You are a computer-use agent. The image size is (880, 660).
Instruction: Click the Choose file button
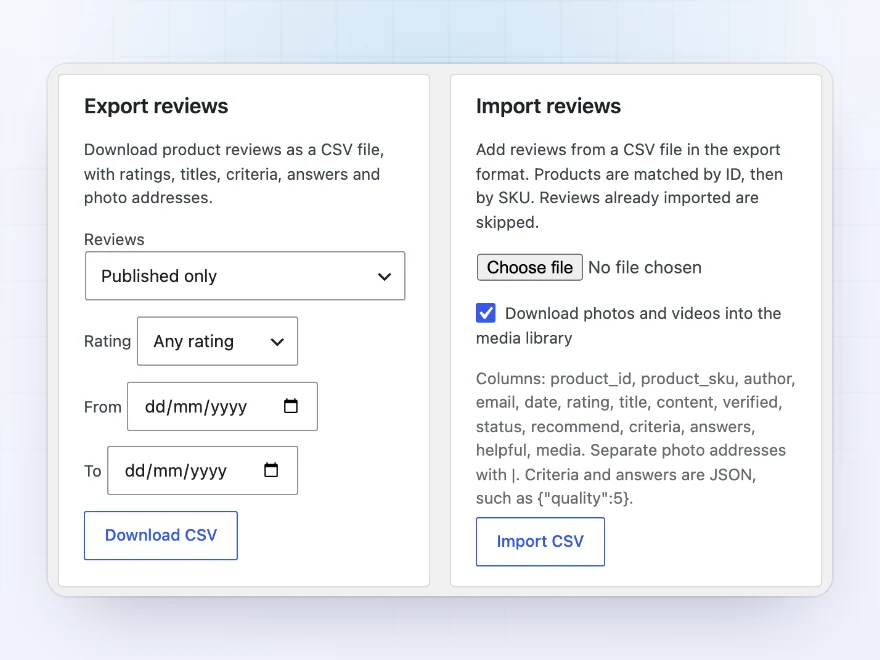click(x=530, y=267)
